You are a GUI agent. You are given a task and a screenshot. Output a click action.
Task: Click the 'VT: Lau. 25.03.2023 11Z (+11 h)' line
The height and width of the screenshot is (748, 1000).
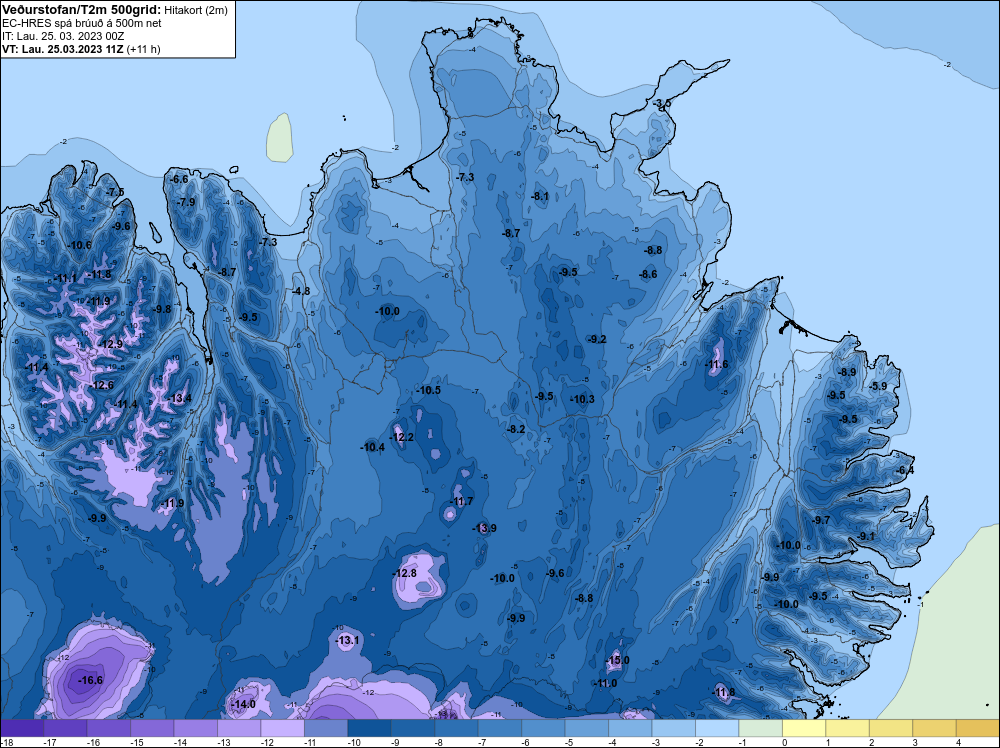coord(81,48)
